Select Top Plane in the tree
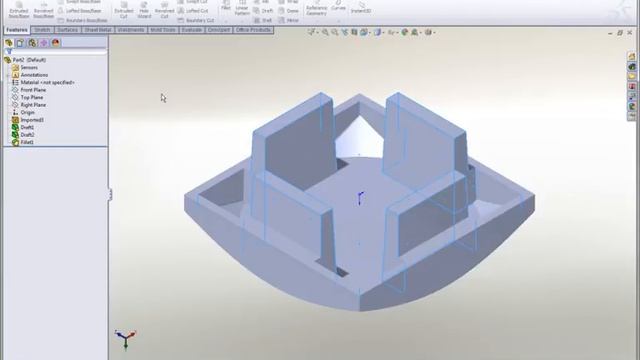The width and height of the screenshot is (640, 360). [28, 98]
